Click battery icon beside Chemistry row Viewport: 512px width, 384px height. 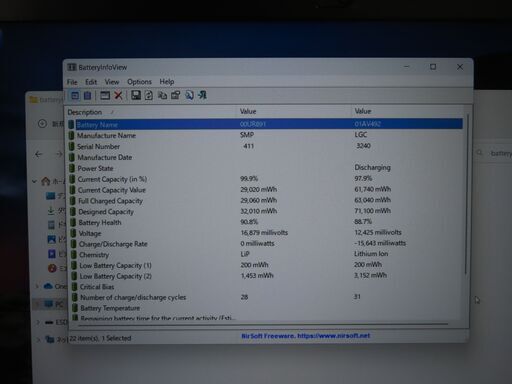(x=73, y=254)
